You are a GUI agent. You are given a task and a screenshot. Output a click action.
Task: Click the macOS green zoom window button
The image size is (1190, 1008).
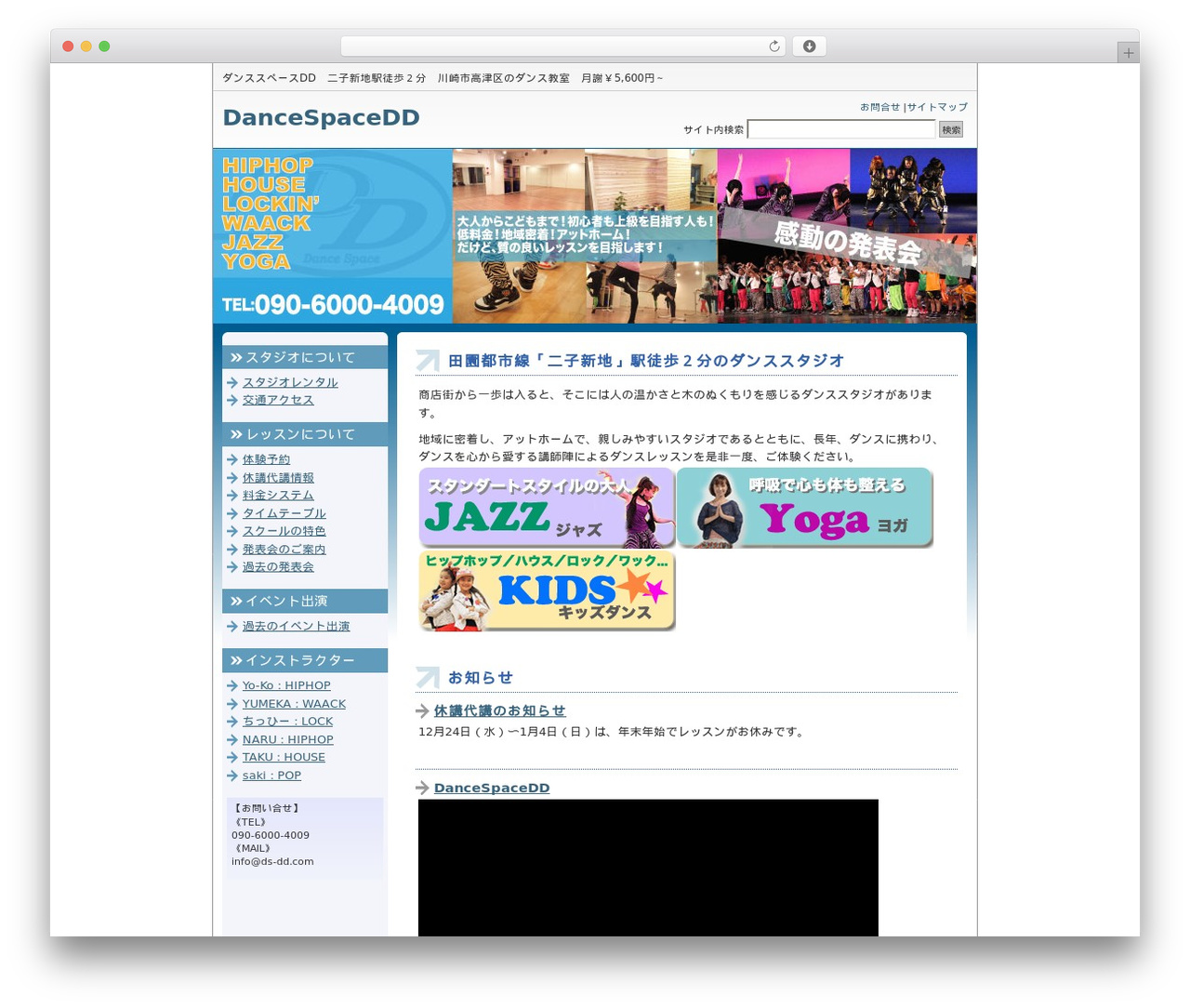[104, 46]
